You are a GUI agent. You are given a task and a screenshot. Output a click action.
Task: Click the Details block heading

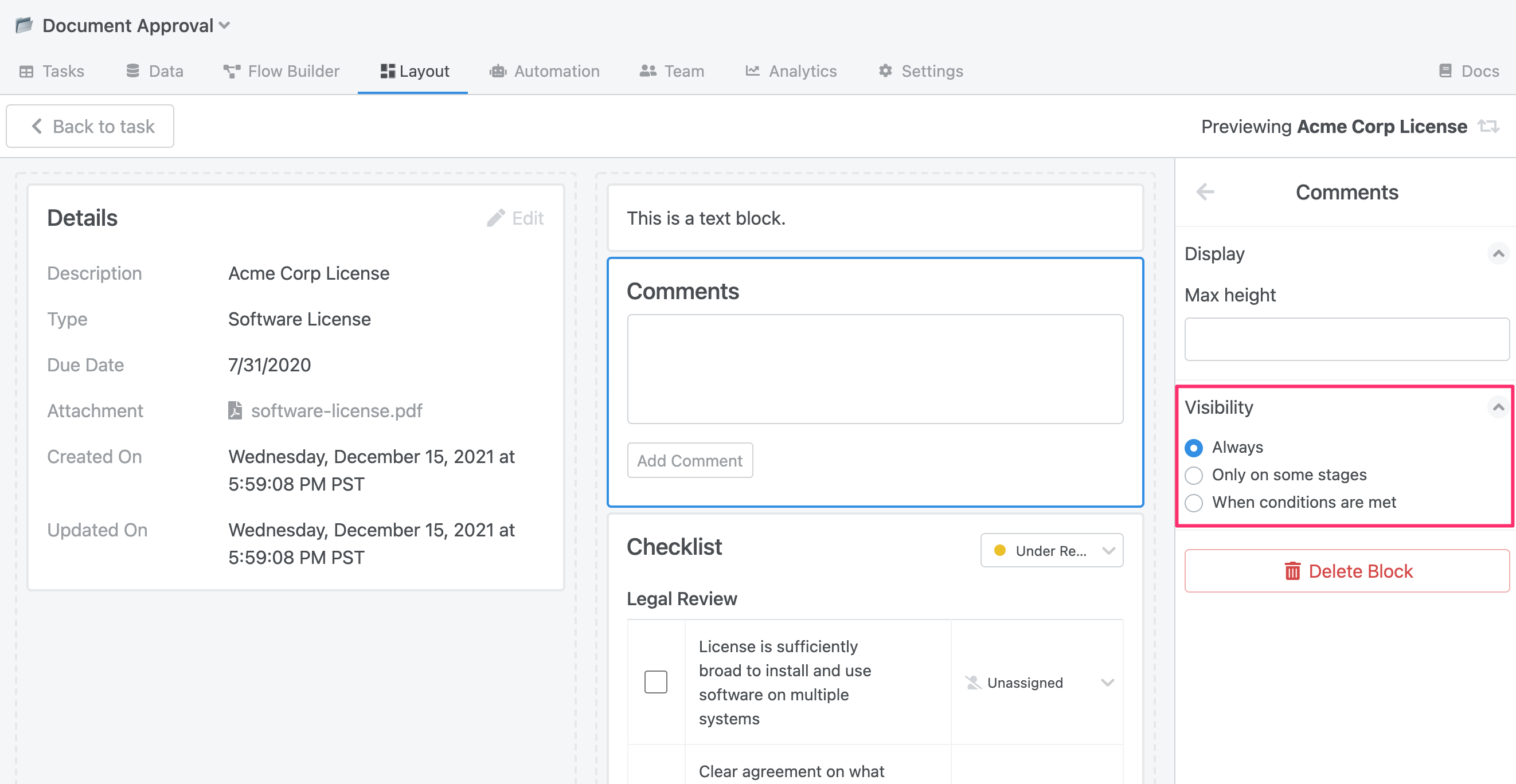coord(83,218)
